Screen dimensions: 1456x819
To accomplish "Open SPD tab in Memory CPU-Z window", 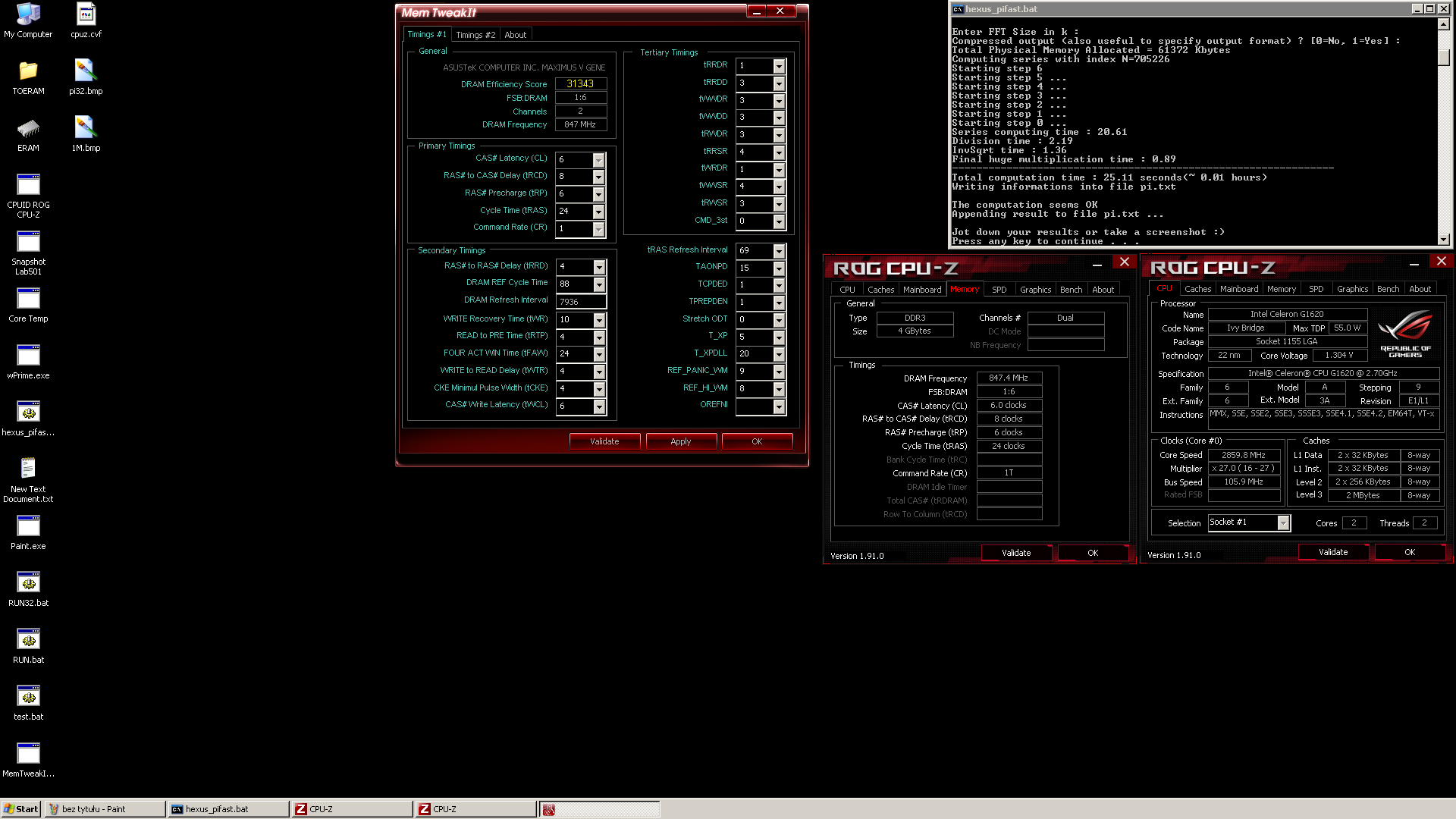I will [x=999, y=290].
